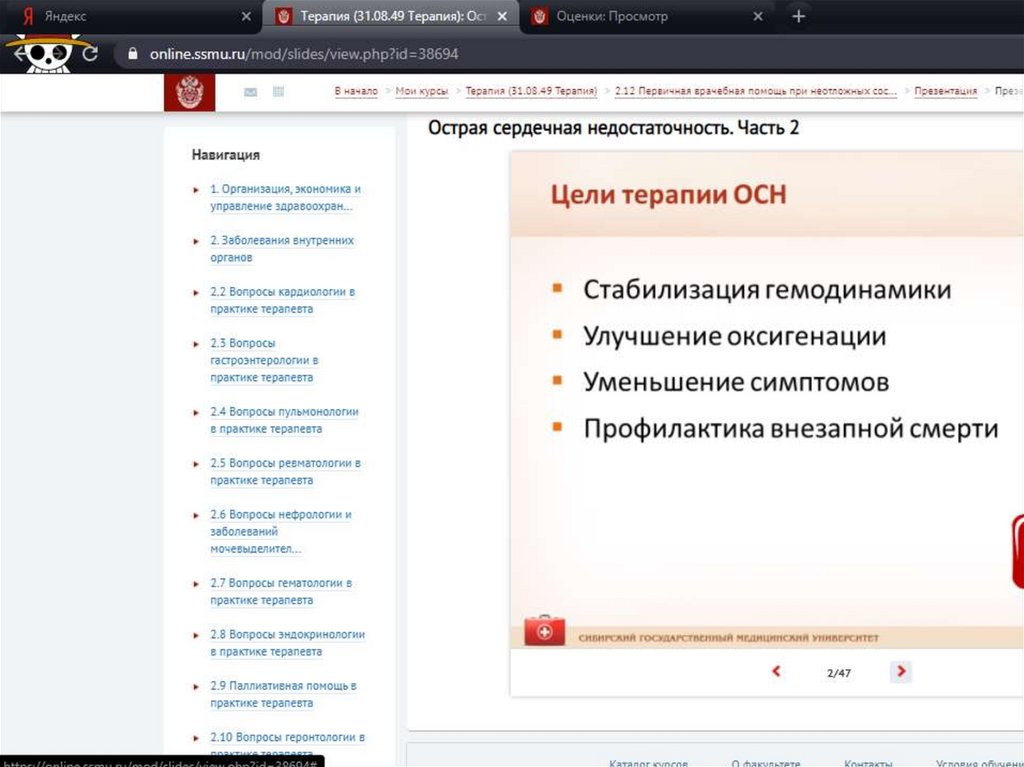Switch to the Яндекс tab
This screenshot has width=1024, height=767.
tap(131, 16)
